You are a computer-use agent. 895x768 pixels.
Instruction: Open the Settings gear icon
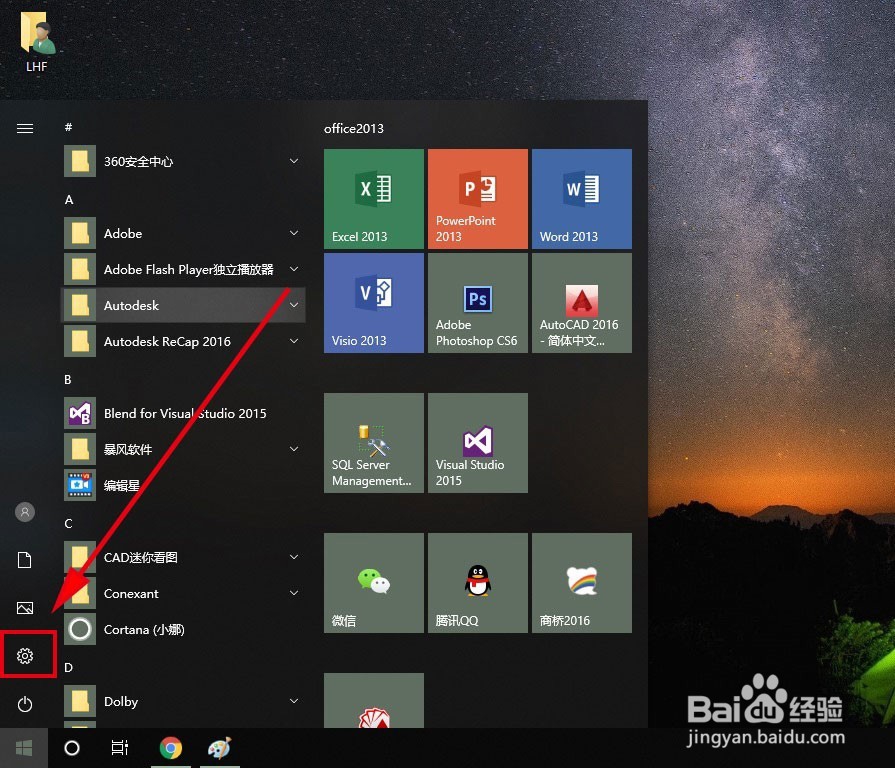coord(25,656)
